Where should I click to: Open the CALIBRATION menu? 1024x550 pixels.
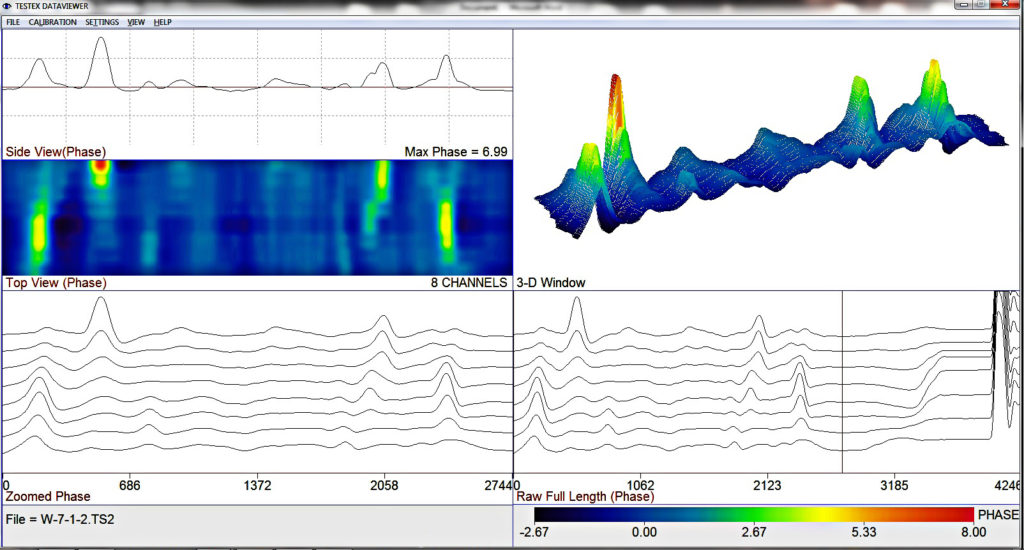(52, 22)
